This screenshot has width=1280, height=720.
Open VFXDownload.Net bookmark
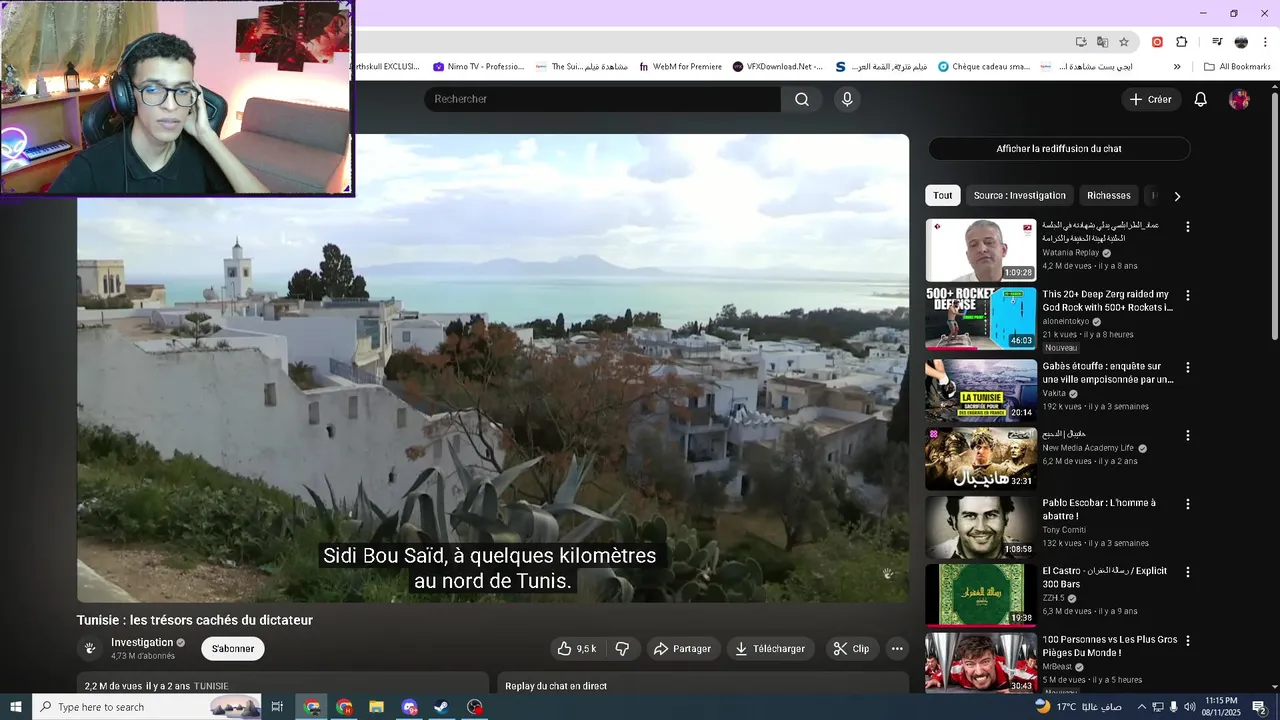pos(778,67)
